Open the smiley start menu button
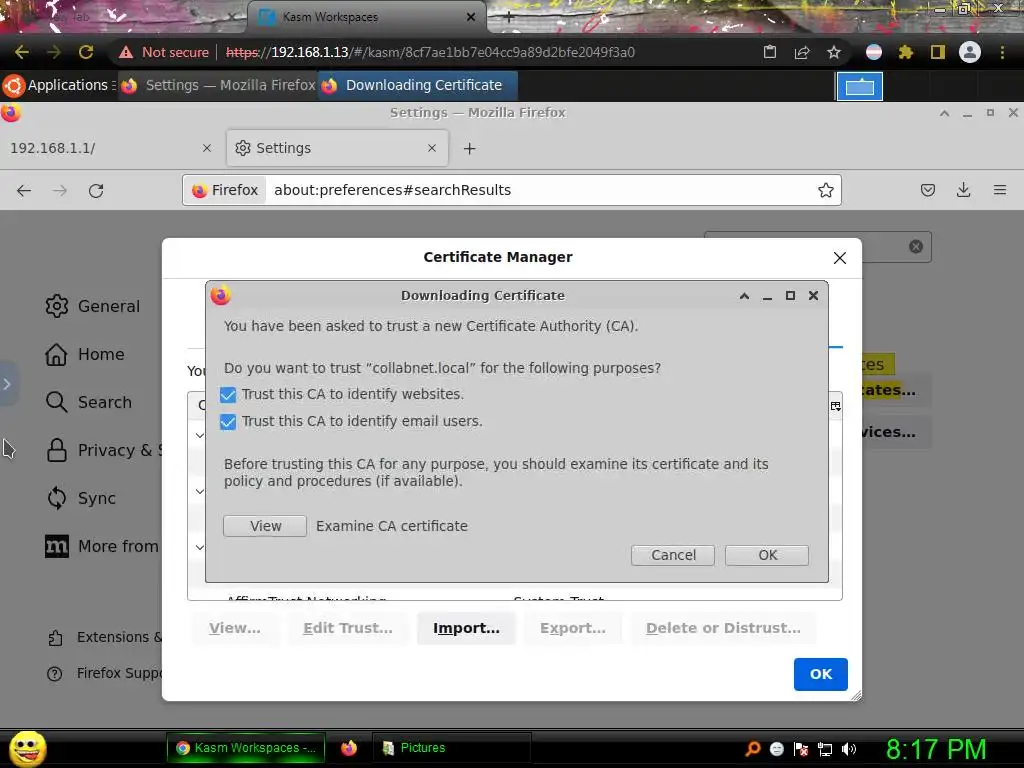This screenshot has width=1024, height=768. pos(27,748)
